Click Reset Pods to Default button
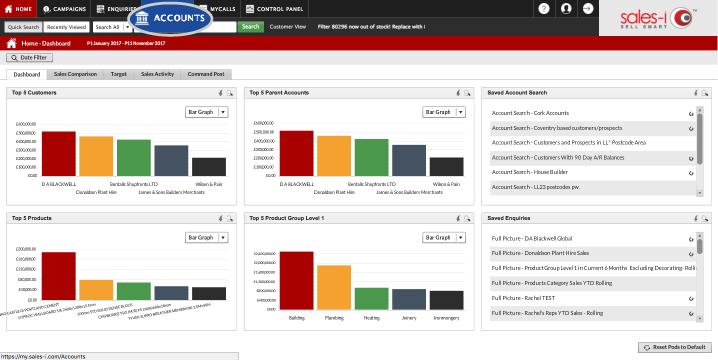718x360 pixels. point(674,347)
